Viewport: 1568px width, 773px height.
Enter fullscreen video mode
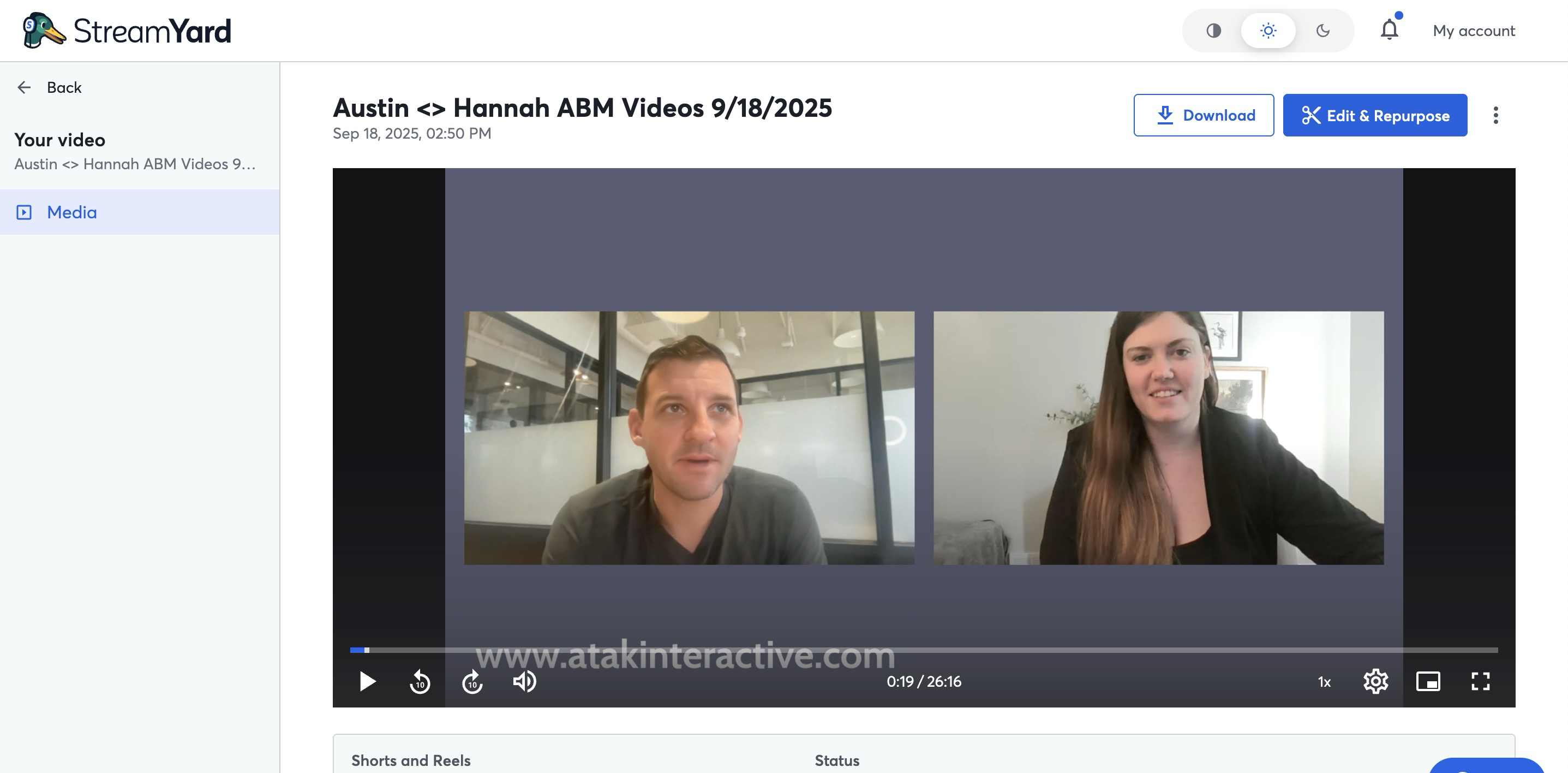[1480, 681]
